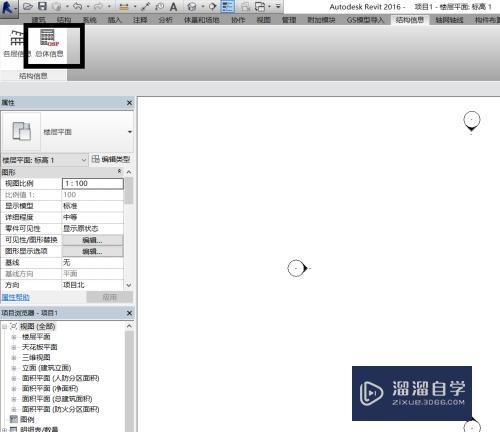
Task: Open the 轴网轴线 ribbon tab
Action: coord(449,20)
